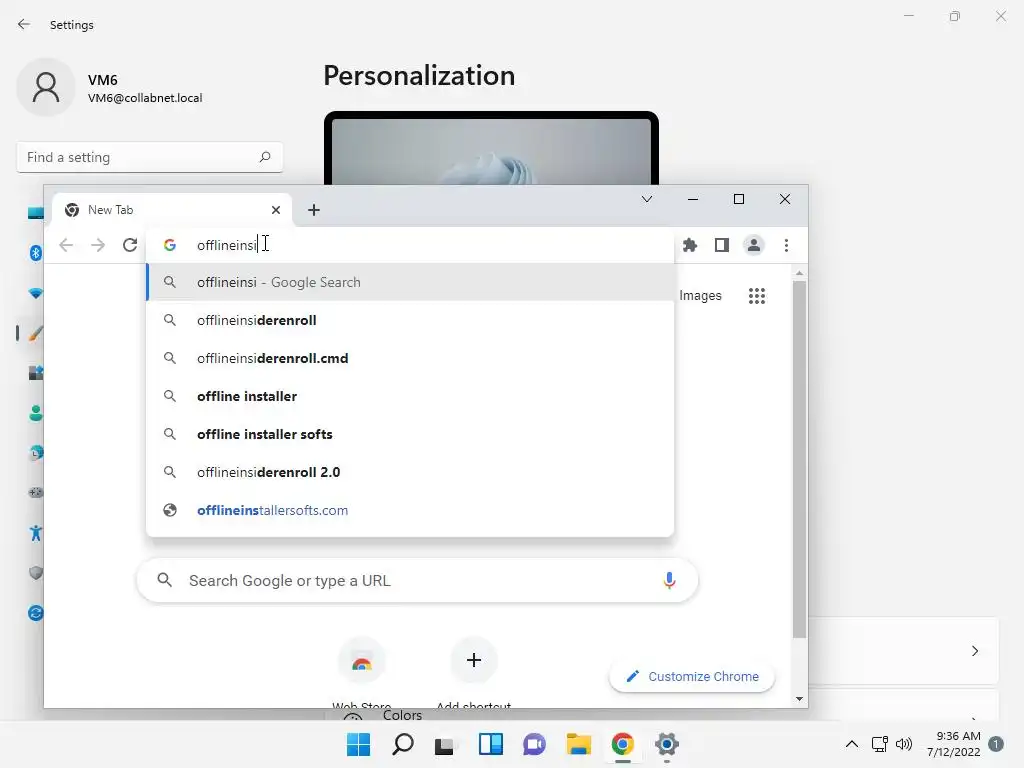This screenshot has height=768, width=1024.
Task: Expand Chrome's tab search chevron
Action: (x=647, y=199)
